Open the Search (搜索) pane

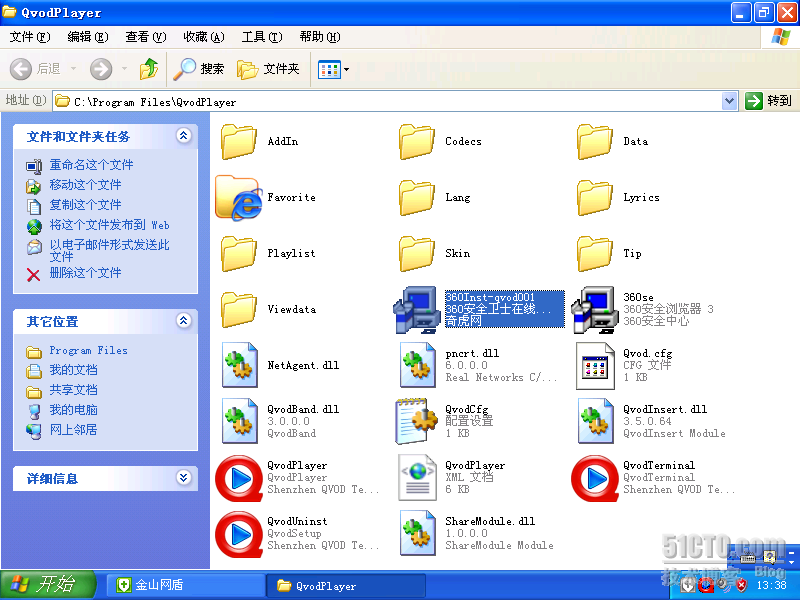(x=199, y=69)
